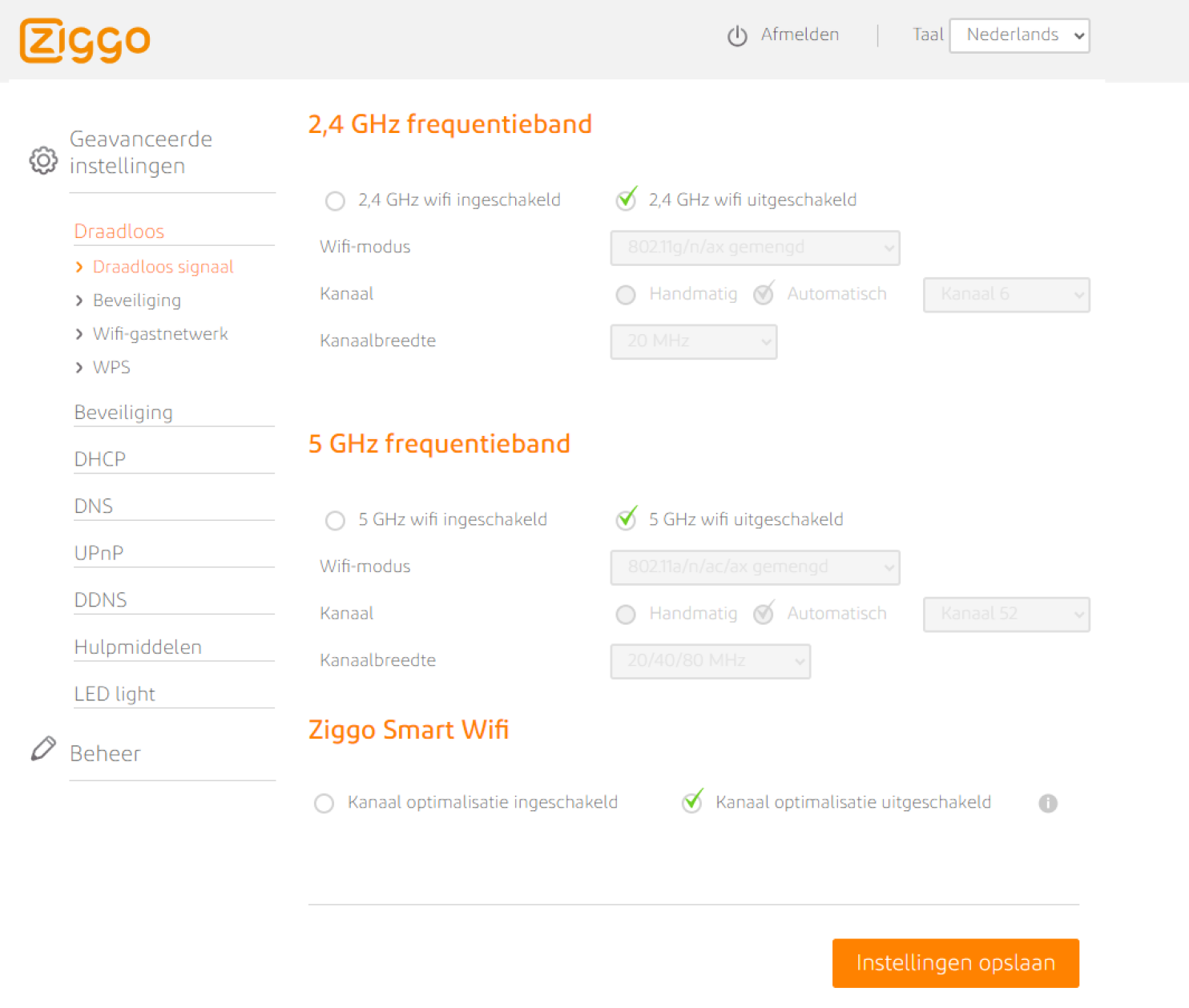The image size is (1189, 1008).
Task: Open the DDNS settings section
Action: [x=100, y=599]
